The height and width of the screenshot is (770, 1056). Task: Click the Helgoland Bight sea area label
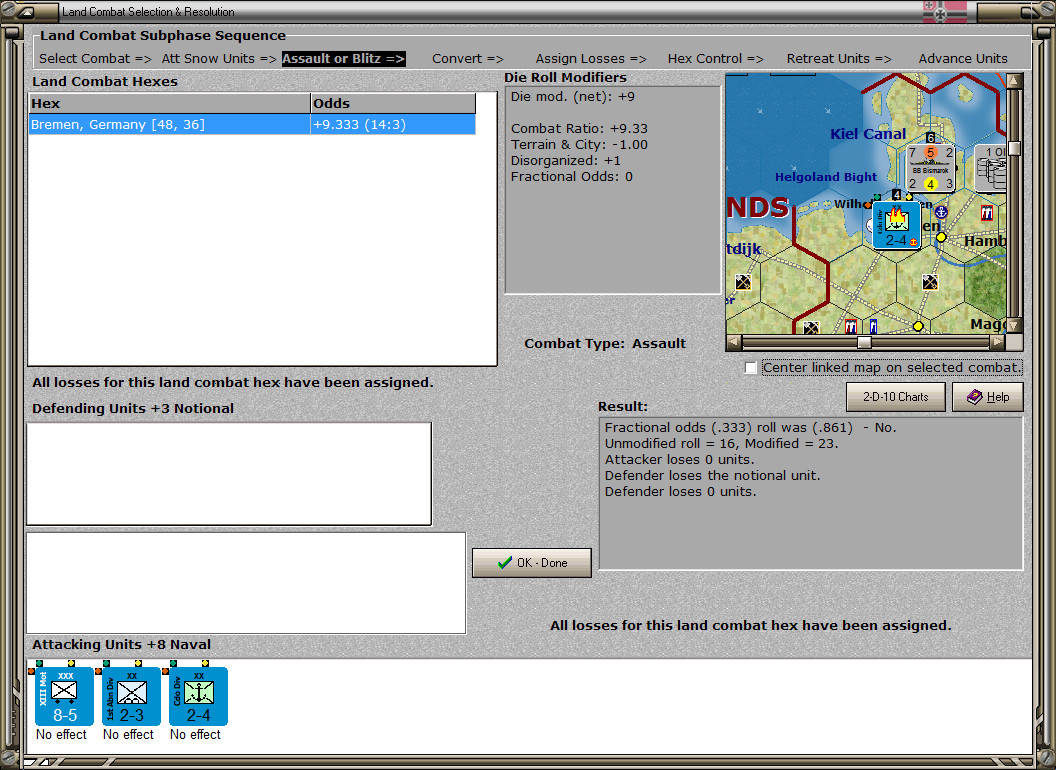click(x=826, y=177)
